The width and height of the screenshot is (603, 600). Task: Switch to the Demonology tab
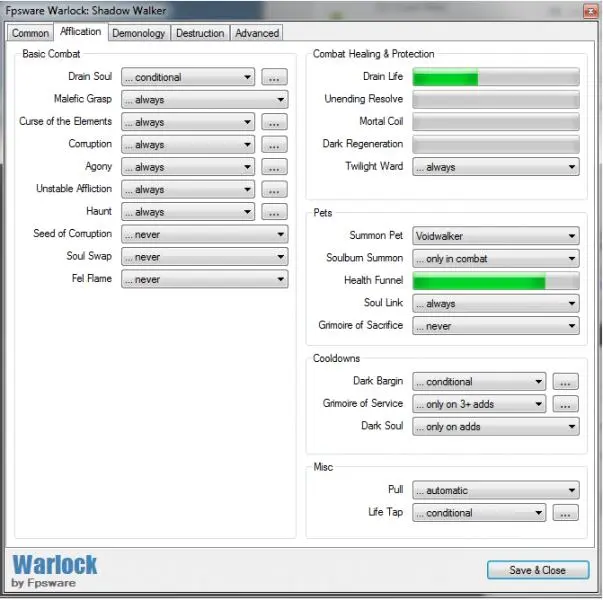pyautogui.click(x=139, y=33)
